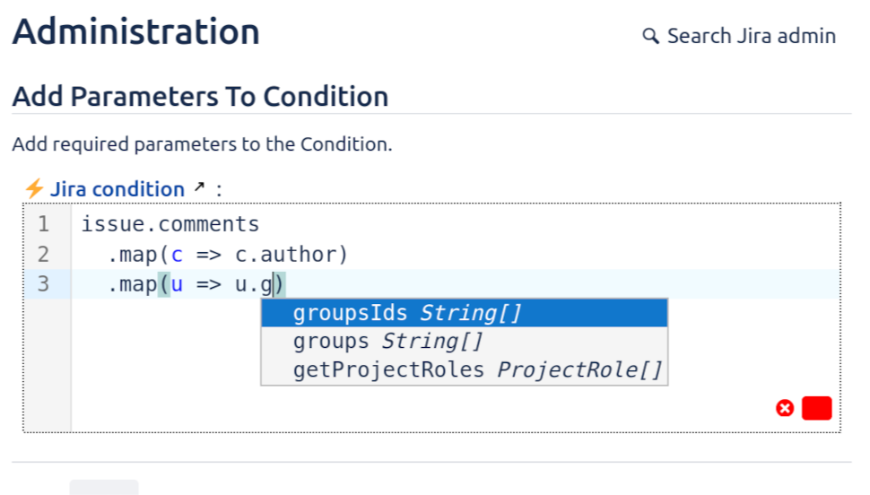870x495 pixels.
Task: Click the gray button below the editor
Action: (104, 487)
